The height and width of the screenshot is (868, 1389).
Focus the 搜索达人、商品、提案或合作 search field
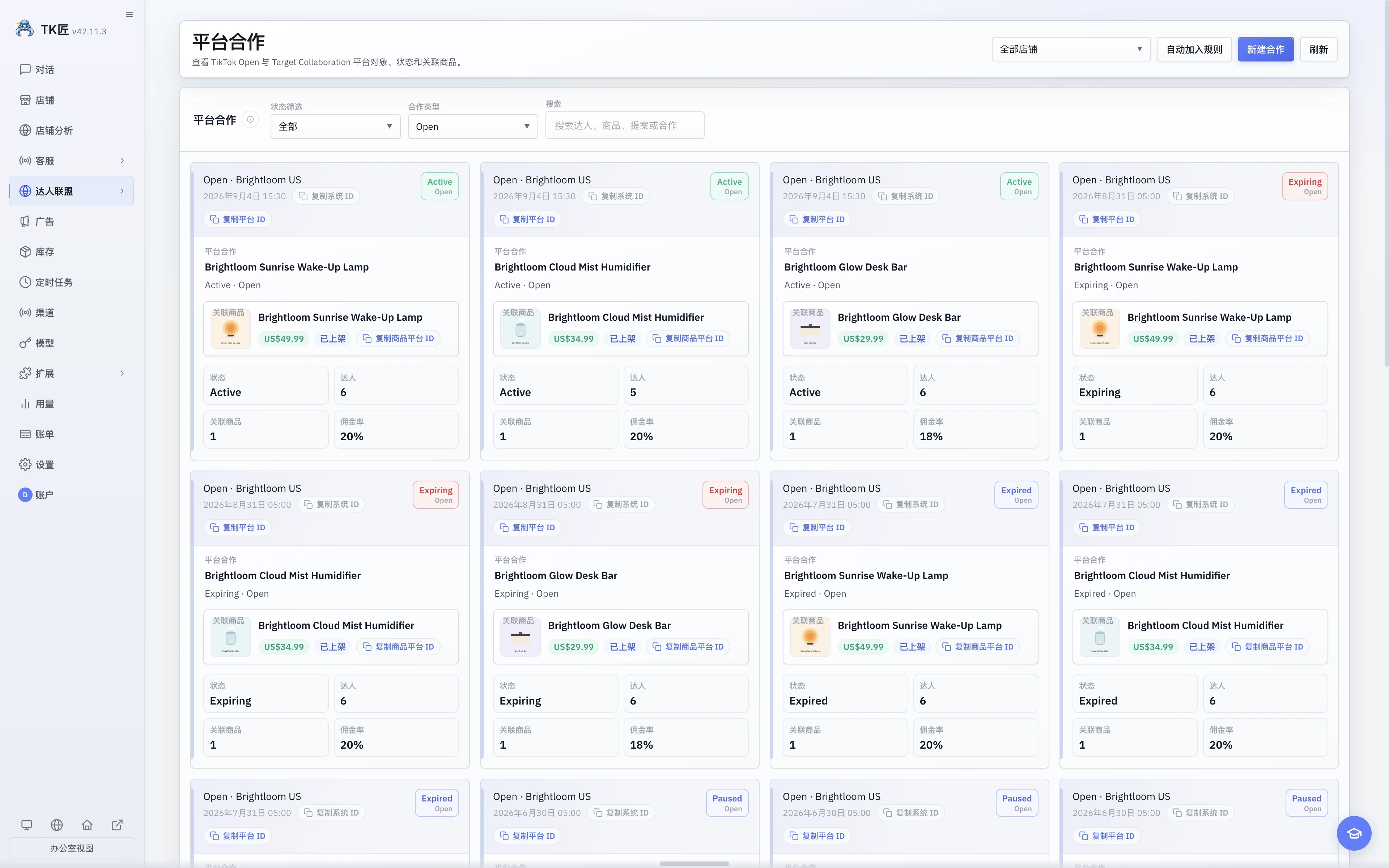624,125
